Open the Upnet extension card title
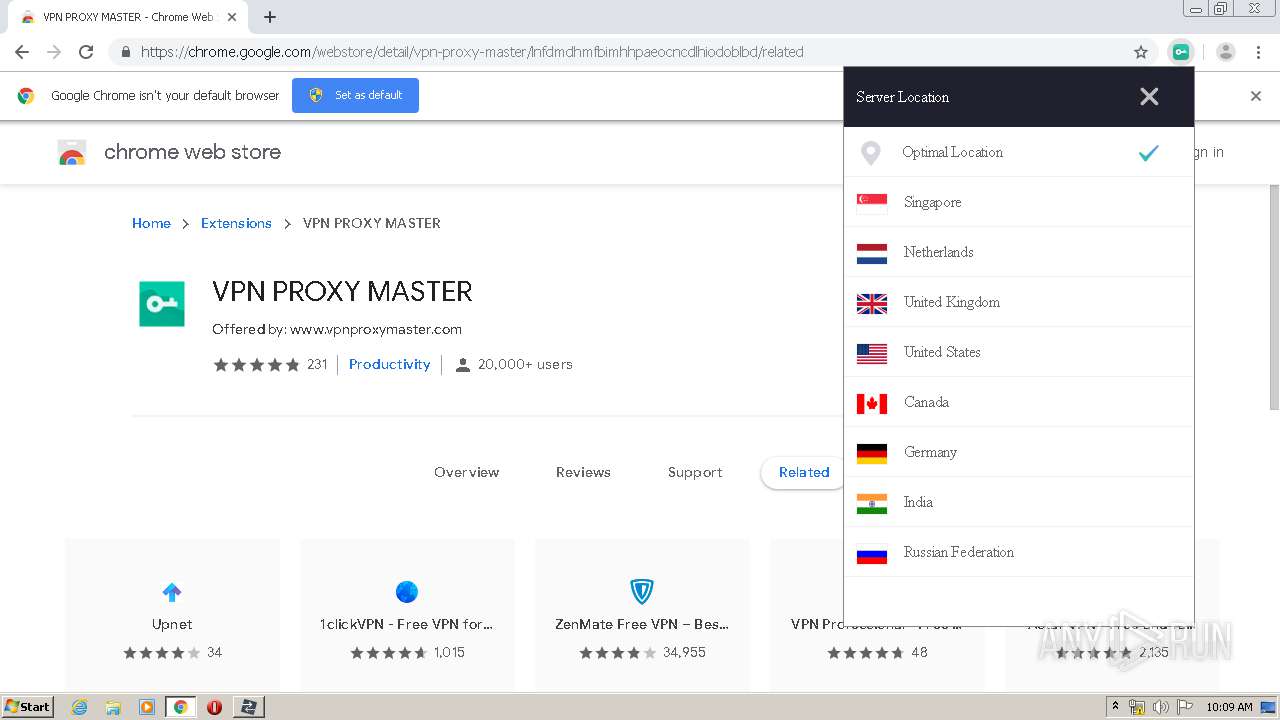 172,624
